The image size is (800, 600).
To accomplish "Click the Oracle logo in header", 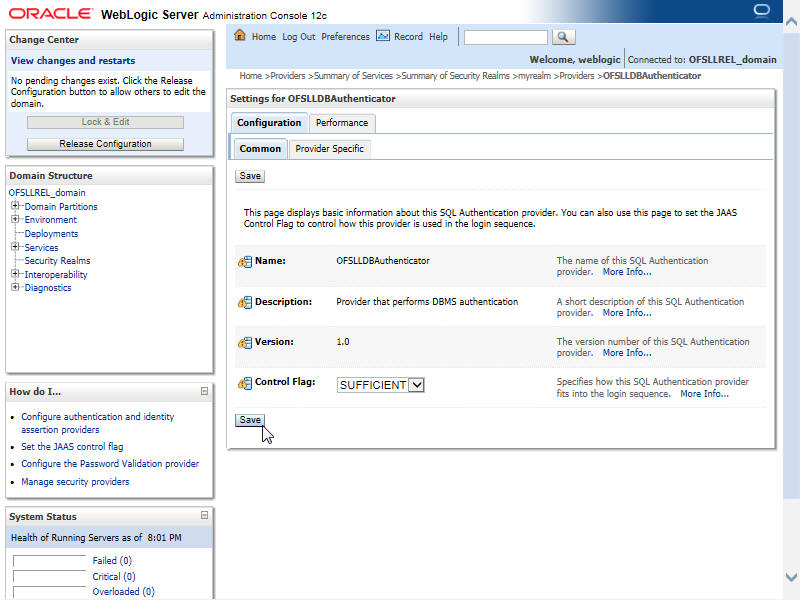I will (51, 14).
